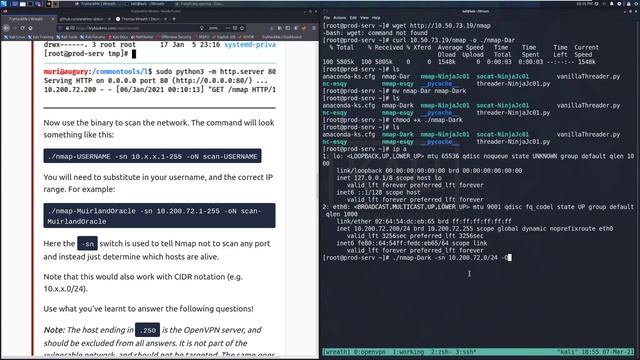Open Firefox home page icon
640x360 pixels.
30,28
